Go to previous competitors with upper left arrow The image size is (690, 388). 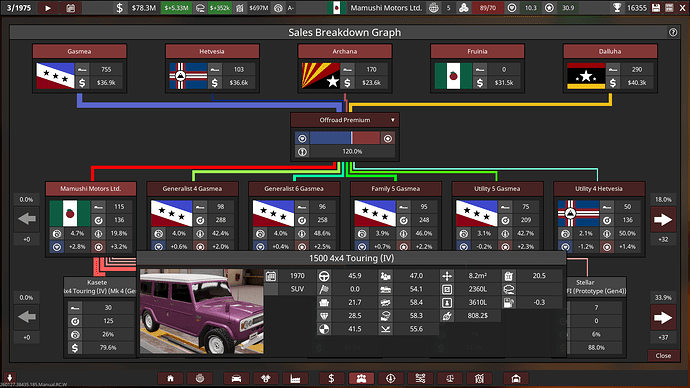tap(27, 219)
